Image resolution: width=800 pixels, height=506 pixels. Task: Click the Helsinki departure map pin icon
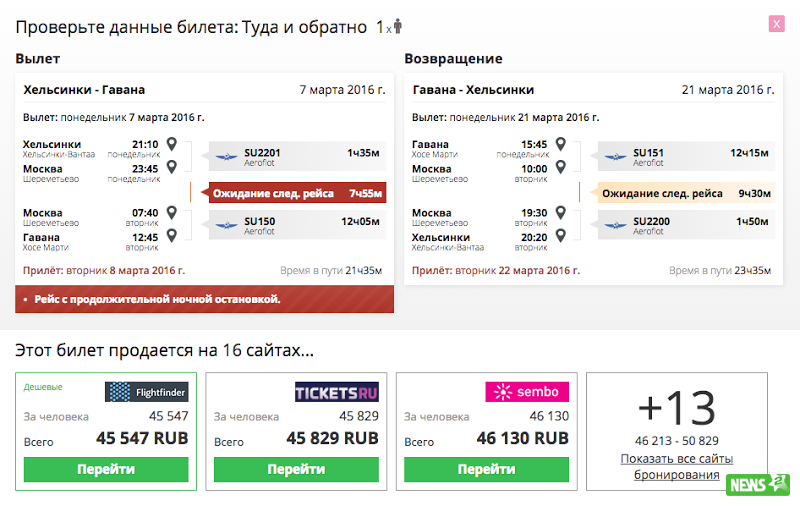[172, 144]
